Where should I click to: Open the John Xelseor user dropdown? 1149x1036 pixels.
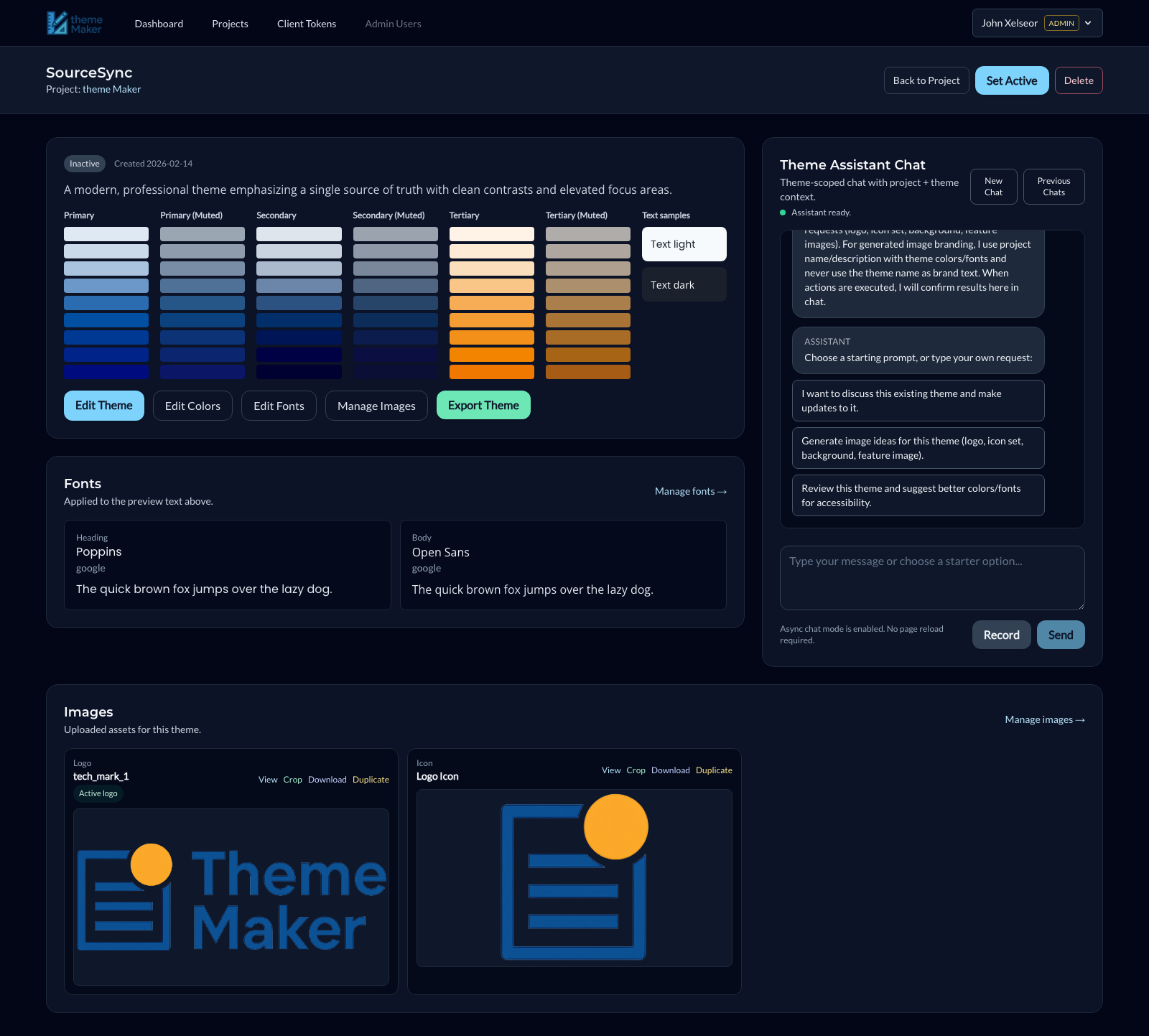click(x=1037, y=23)
